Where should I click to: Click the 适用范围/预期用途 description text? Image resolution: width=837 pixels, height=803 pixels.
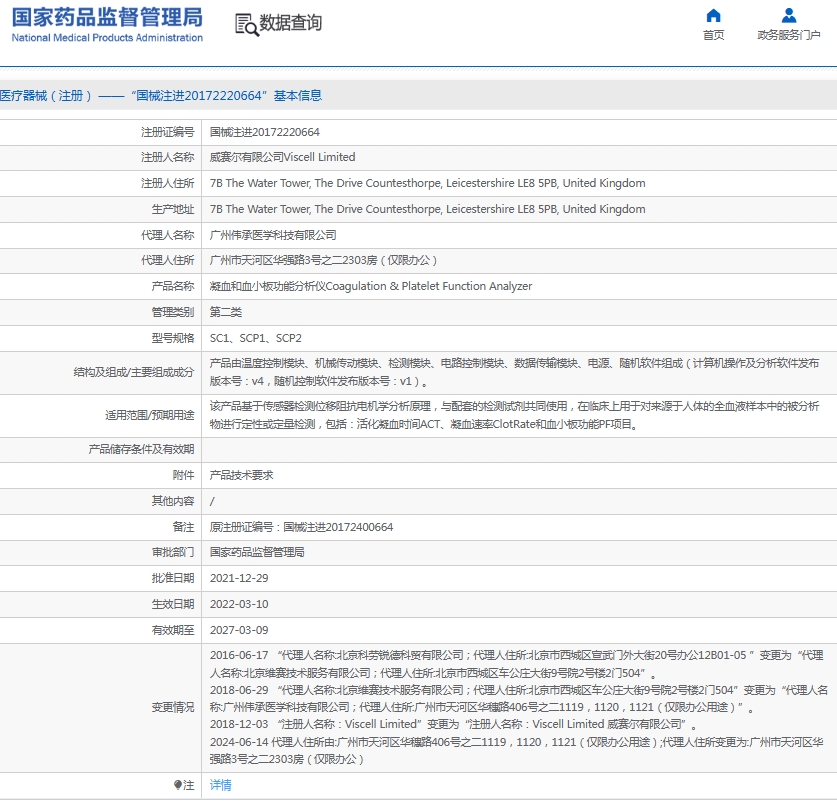coord(514,415)
